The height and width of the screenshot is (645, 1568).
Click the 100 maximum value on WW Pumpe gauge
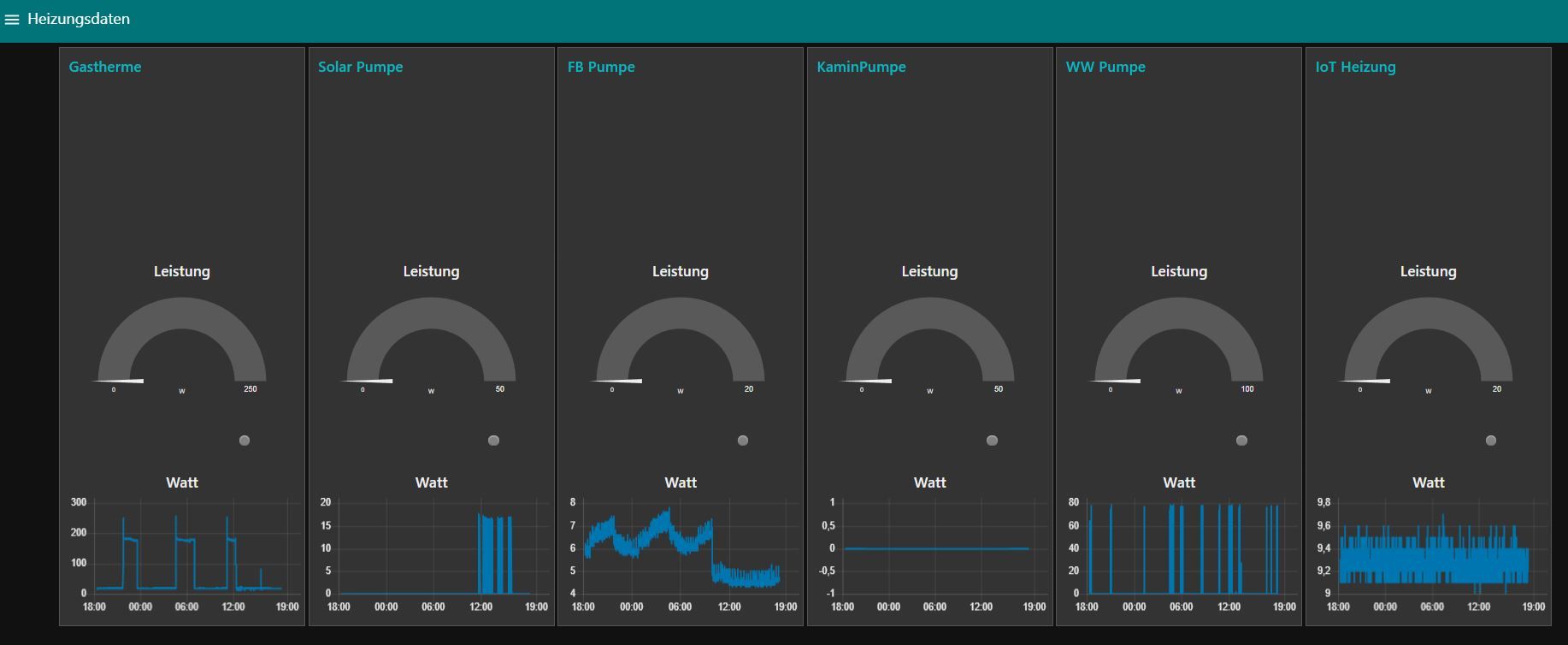1247,389
